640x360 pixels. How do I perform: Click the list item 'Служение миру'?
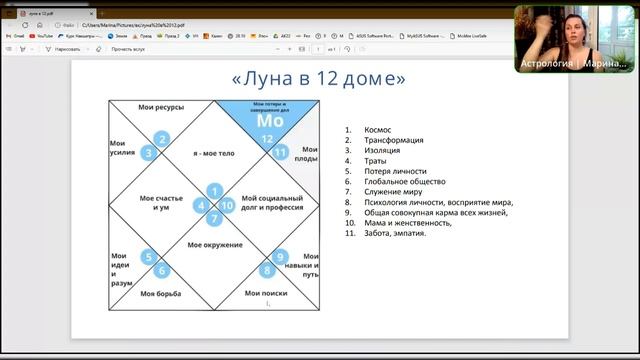[393, 191]
